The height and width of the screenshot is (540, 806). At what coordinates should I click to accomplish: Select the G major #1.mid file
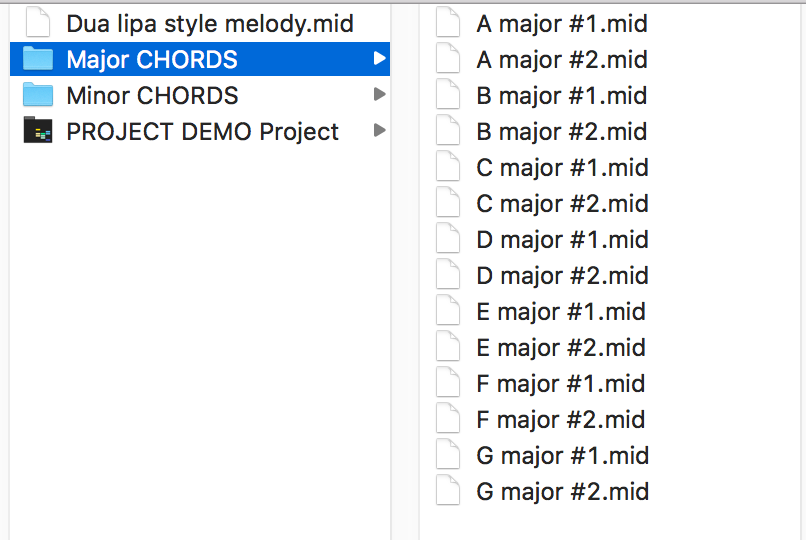(x=562, y=456)
